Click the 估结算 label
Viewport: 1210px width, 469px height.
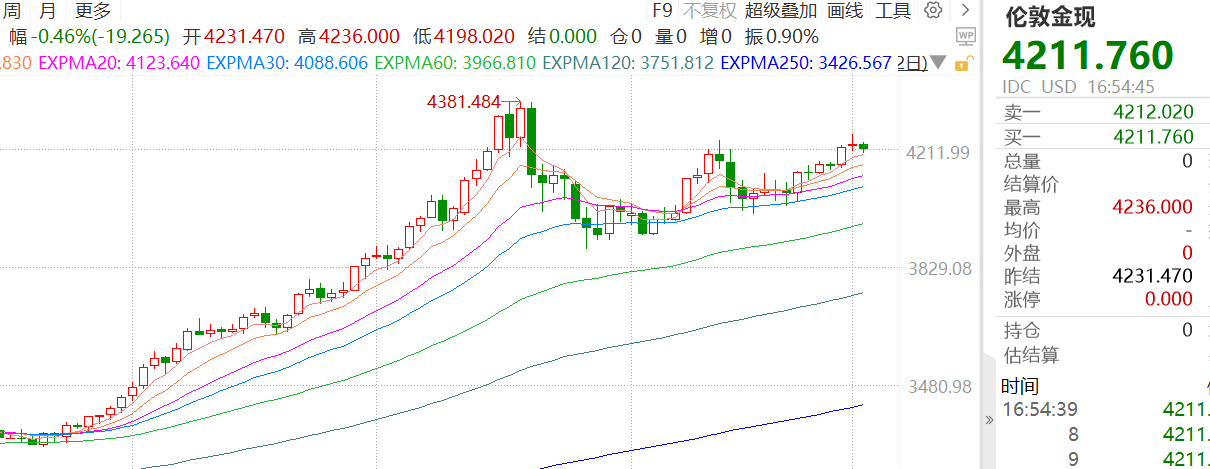[1031, 356]
